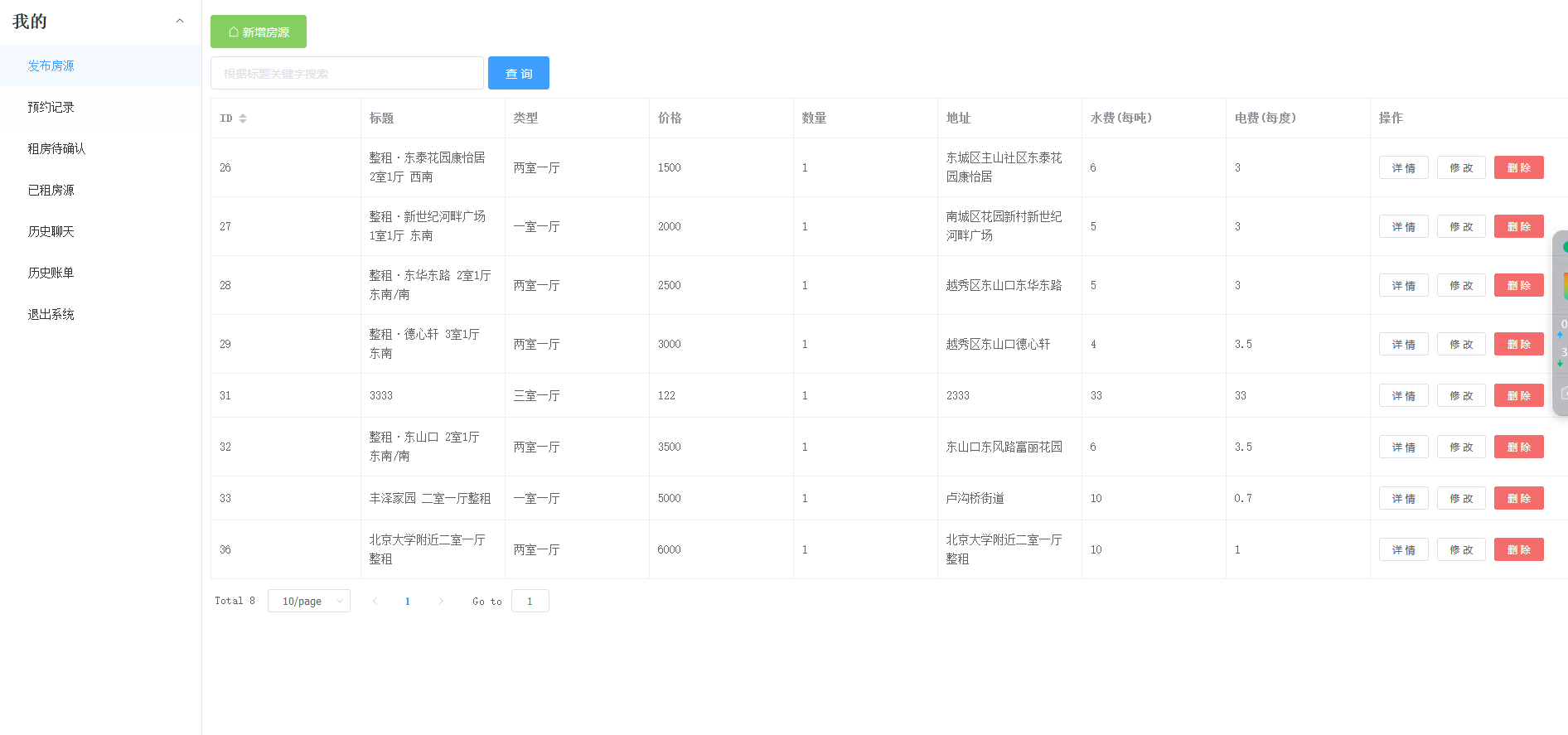The width and height of the screenshot is (1568, 735).
Task: Click the 'Total 8' pagination text
Action: [x=235, y=601]
